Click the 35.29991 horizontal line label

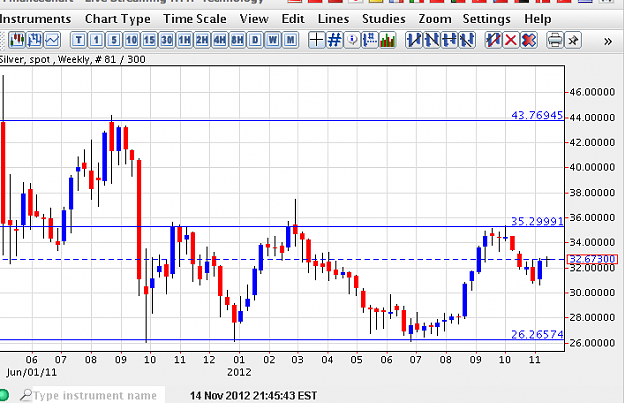(x=537, y=221)
